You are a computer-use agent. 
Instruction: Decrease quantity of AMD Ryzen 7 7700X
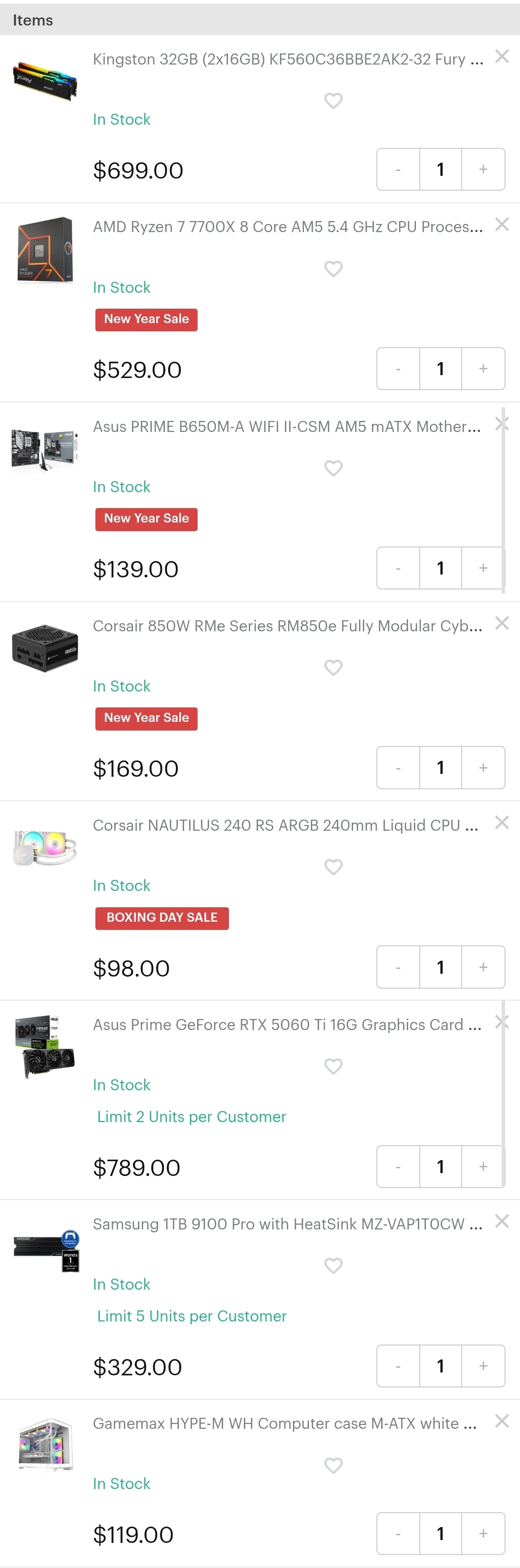coord(398,369)
